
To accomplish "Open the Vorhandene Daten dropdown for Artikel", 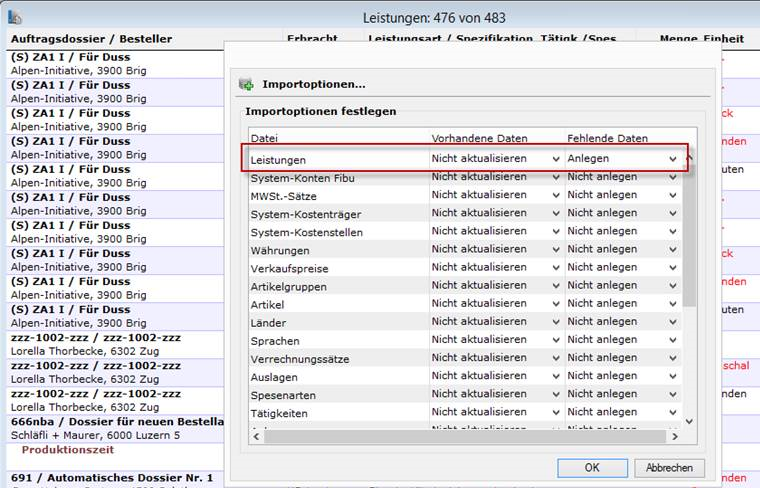I will 556,304.
